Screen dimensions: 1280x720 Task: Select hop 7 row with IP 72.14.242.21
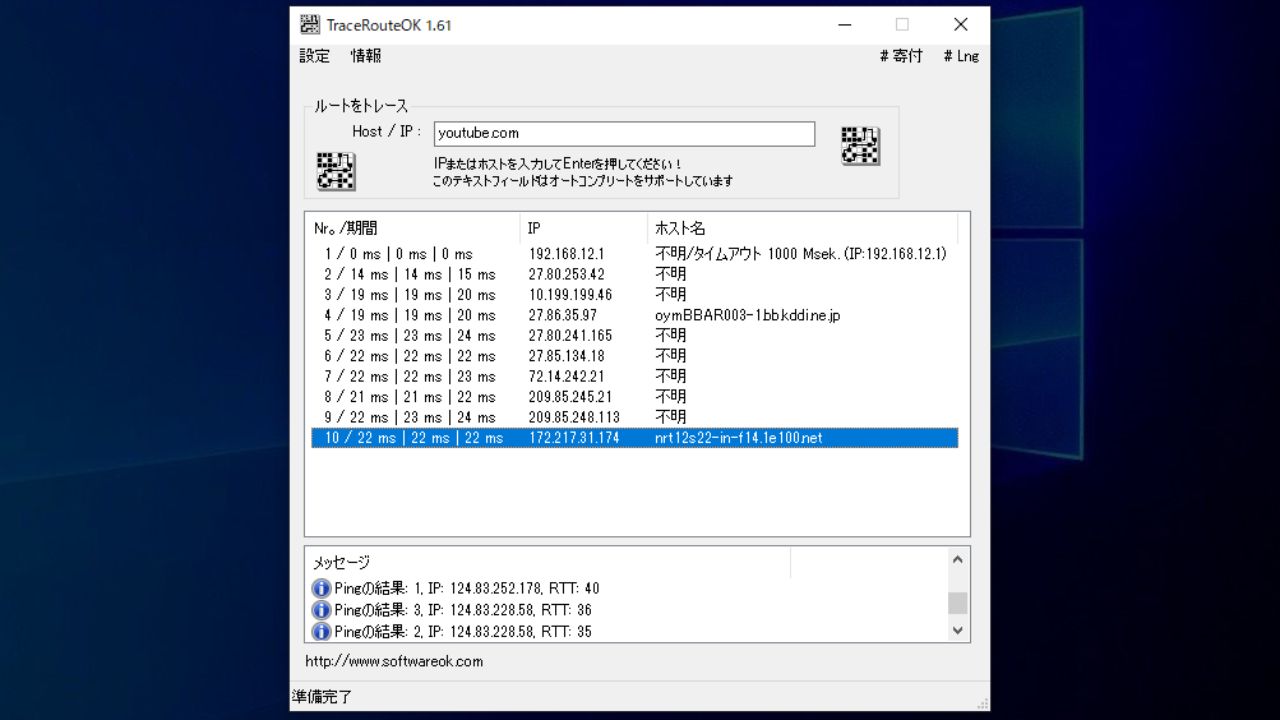point(634,377)
